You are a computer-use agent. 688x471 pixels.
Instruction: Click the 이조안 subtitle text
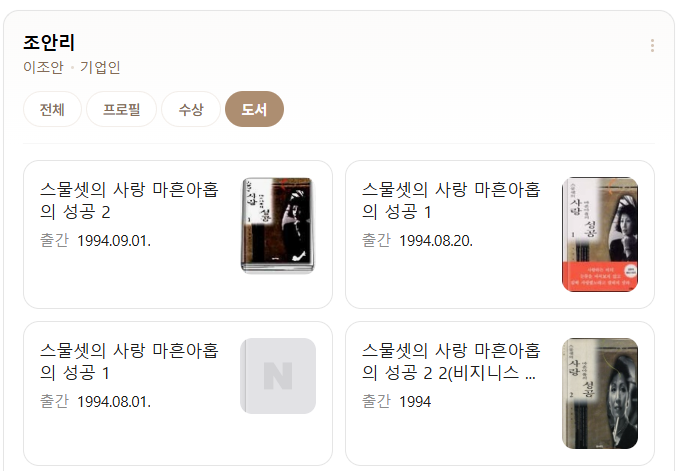pyautogui.click(x=43, y=67)
